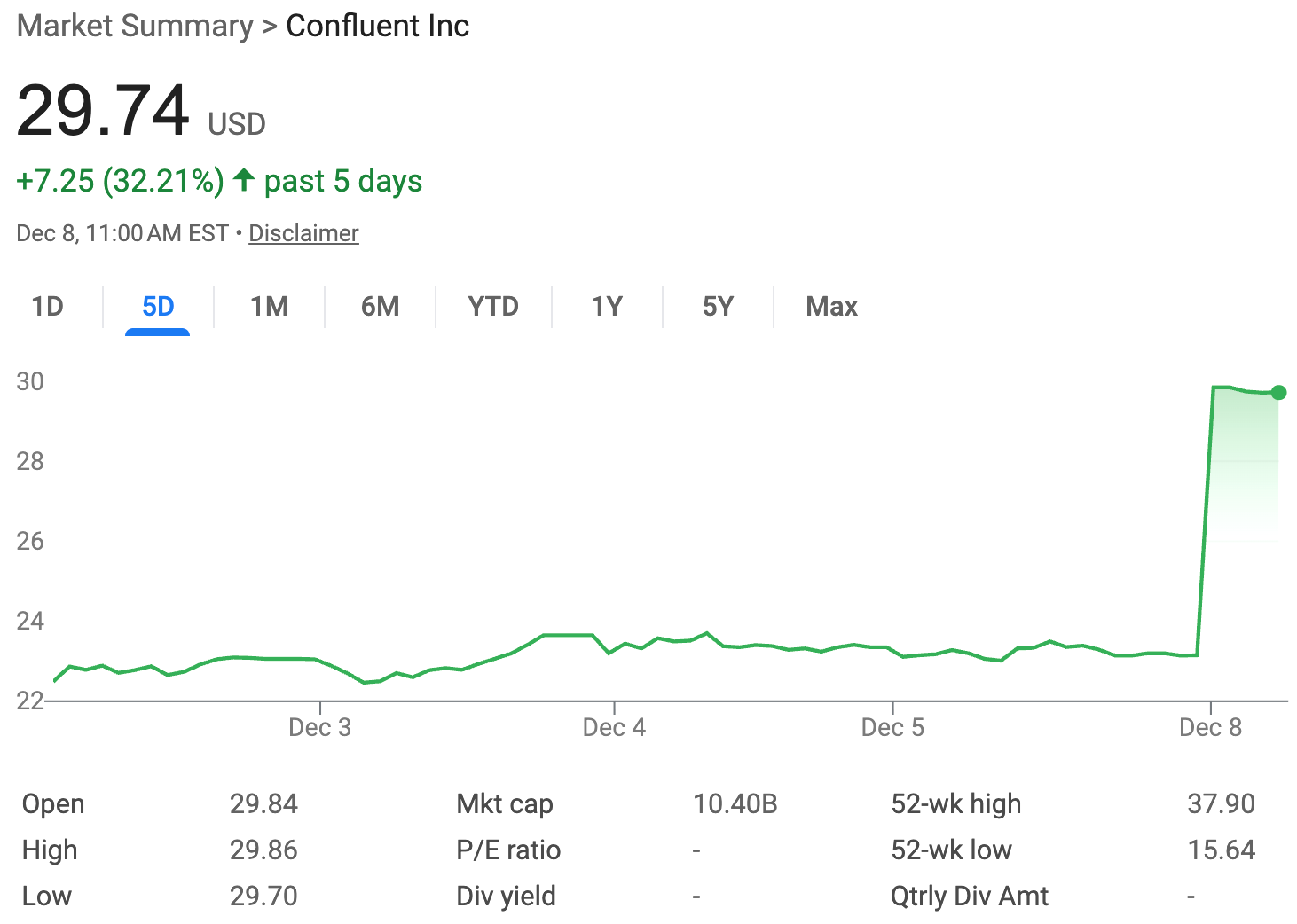1297x924 pixels.
Task: View the 6M performance tab
Action: [380, 306]
